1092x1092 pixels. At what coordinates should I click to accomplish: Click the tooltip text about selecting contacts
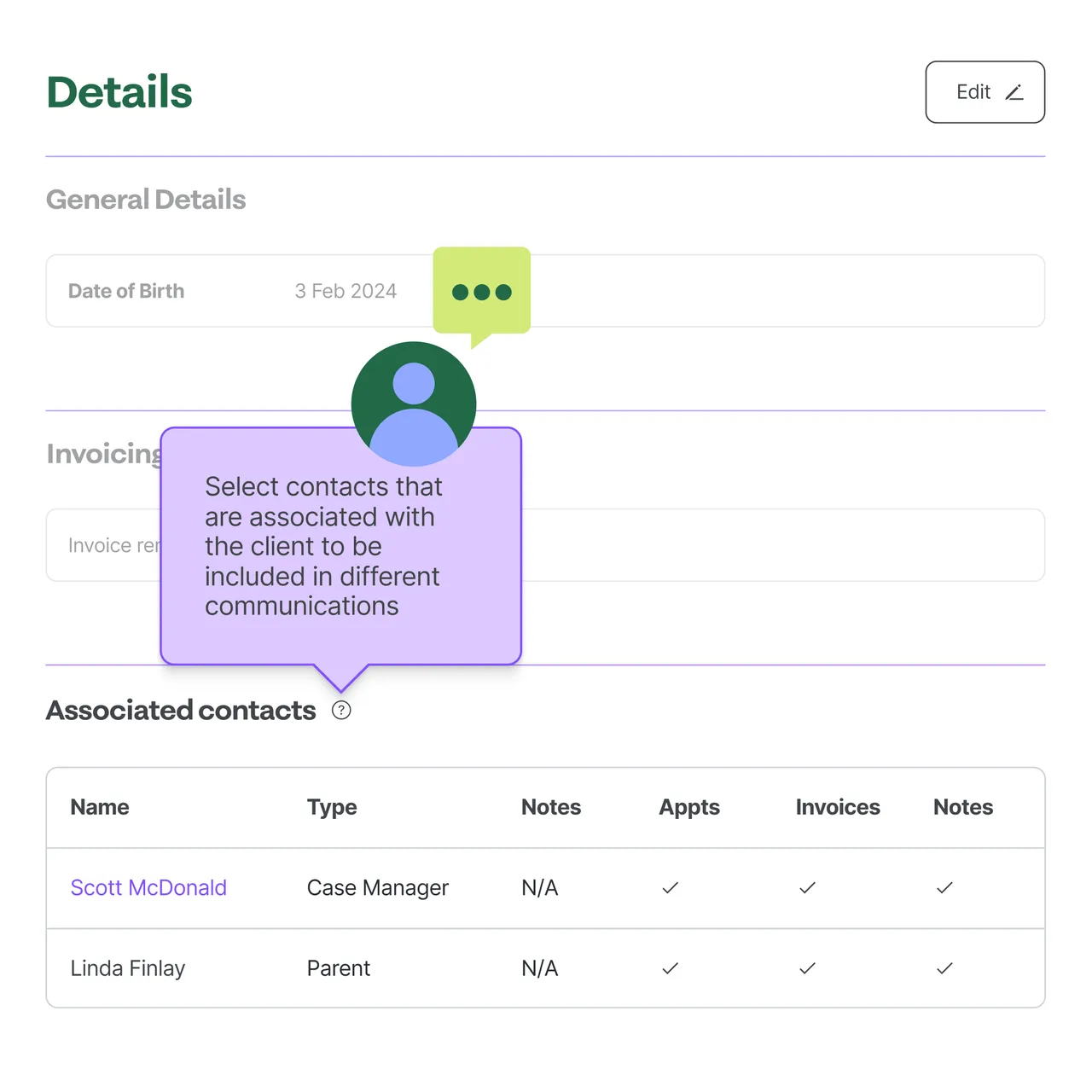323,546
